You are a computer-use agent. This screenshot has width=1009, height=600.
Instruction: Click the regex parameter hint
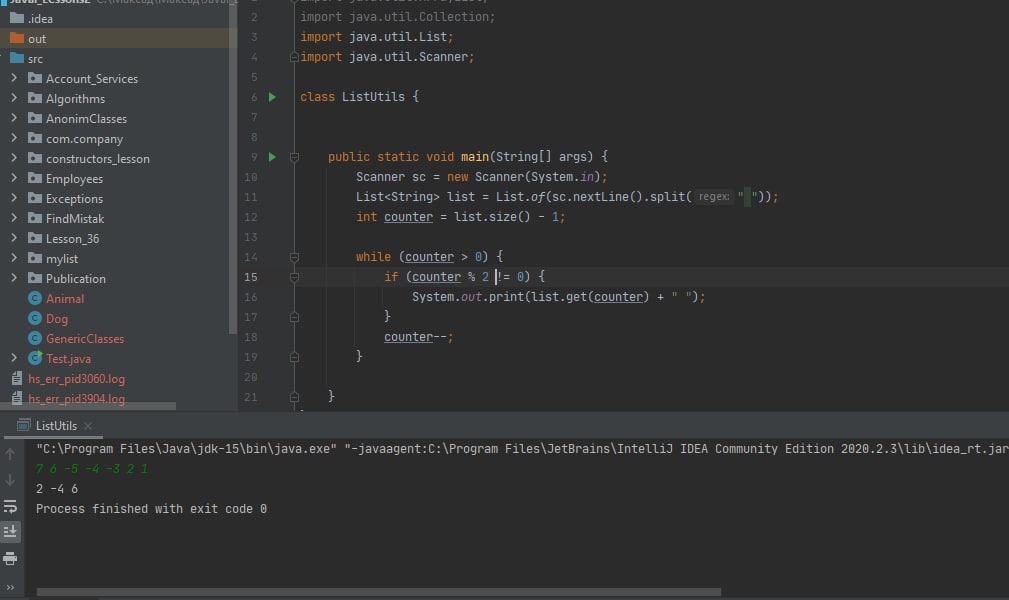[714, 197]
